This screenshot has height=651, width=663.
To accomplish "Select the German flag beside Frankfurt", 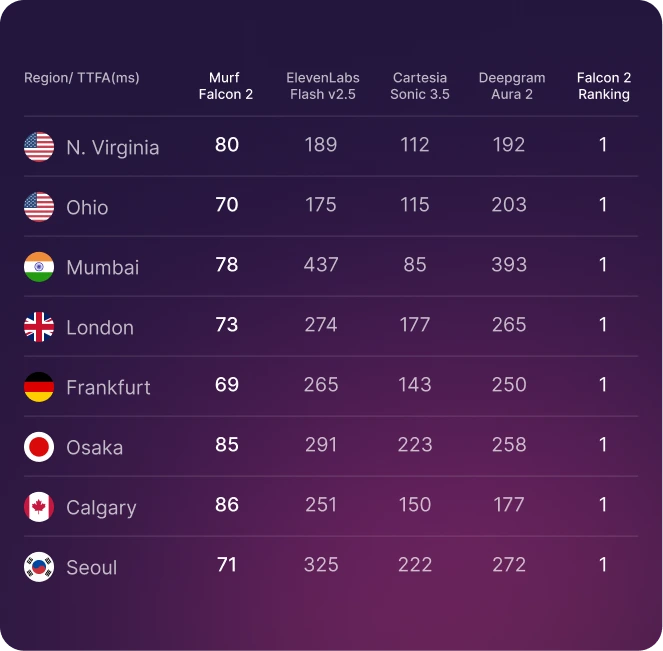I will click(x=39, y=387).
